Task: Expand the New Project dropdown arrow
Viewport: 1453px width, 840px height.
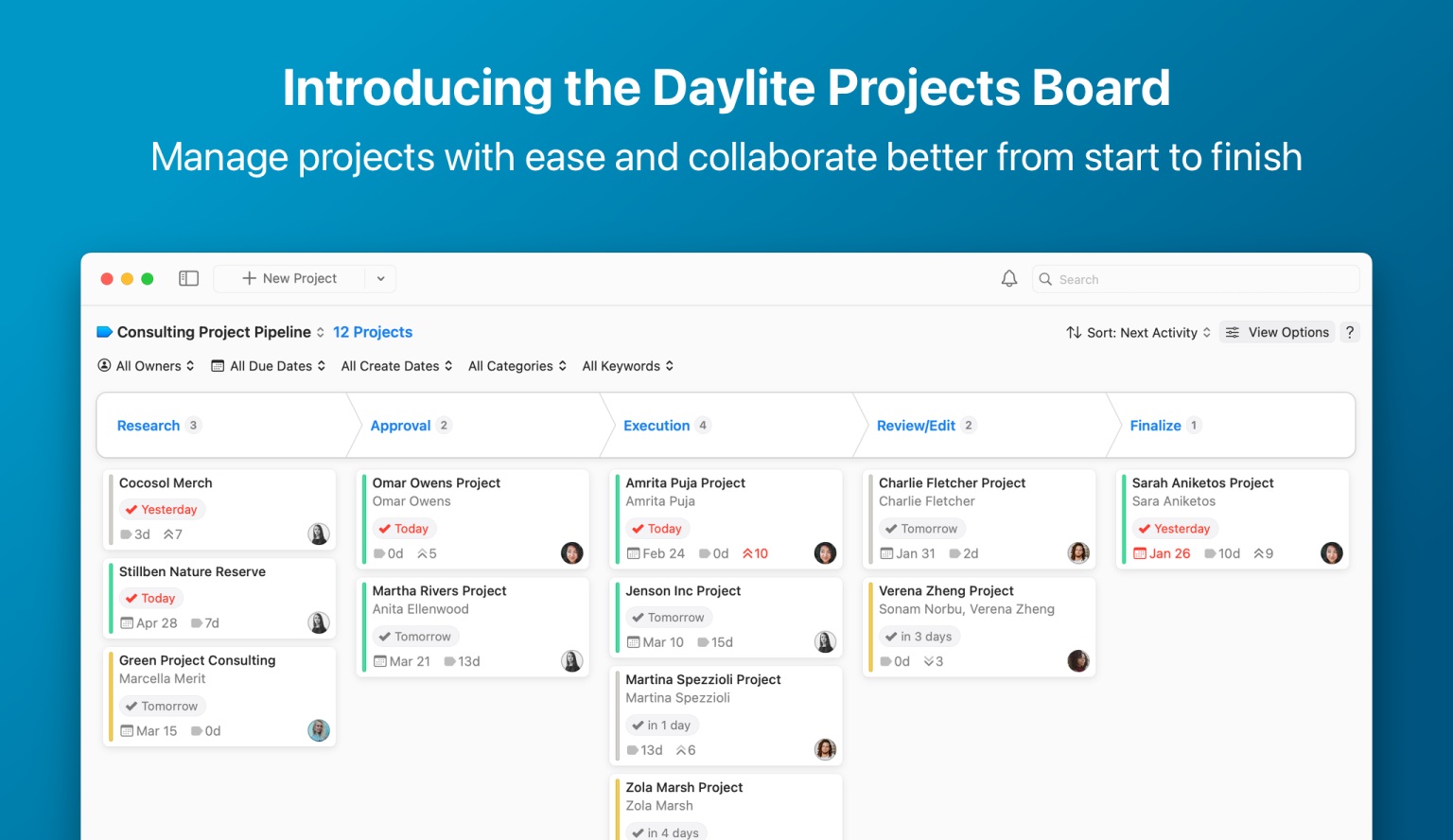Action: (x=380, y=279)
